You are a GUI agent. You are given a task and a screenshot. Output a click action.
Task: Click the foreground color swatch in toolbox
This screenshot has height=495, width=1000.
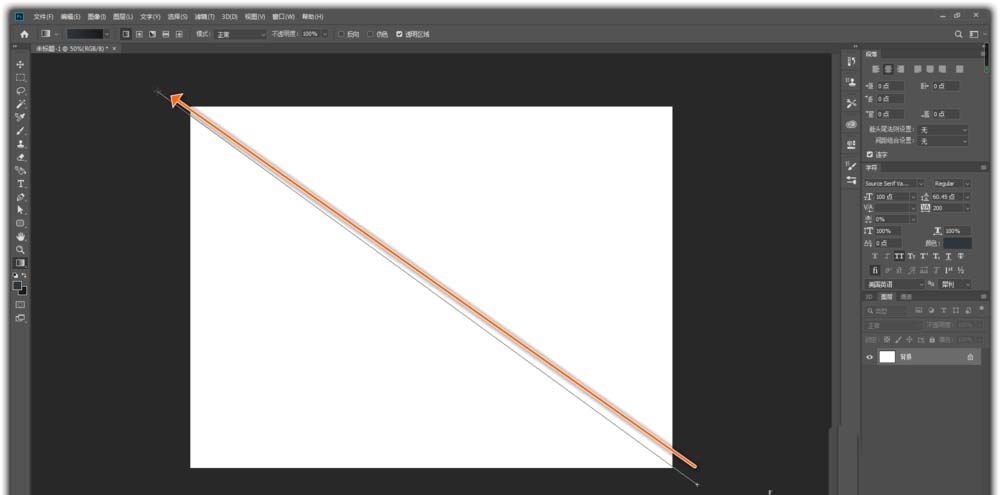point(18,286)
